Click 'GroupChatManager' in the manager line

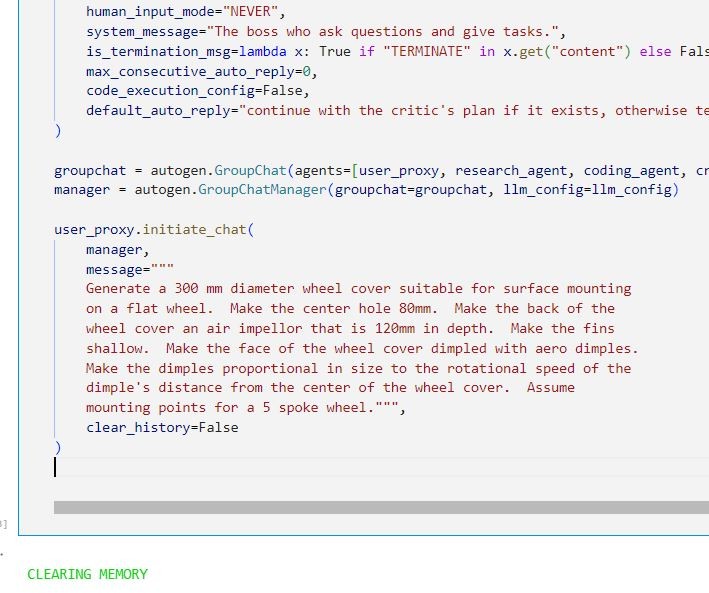point(262,190)
